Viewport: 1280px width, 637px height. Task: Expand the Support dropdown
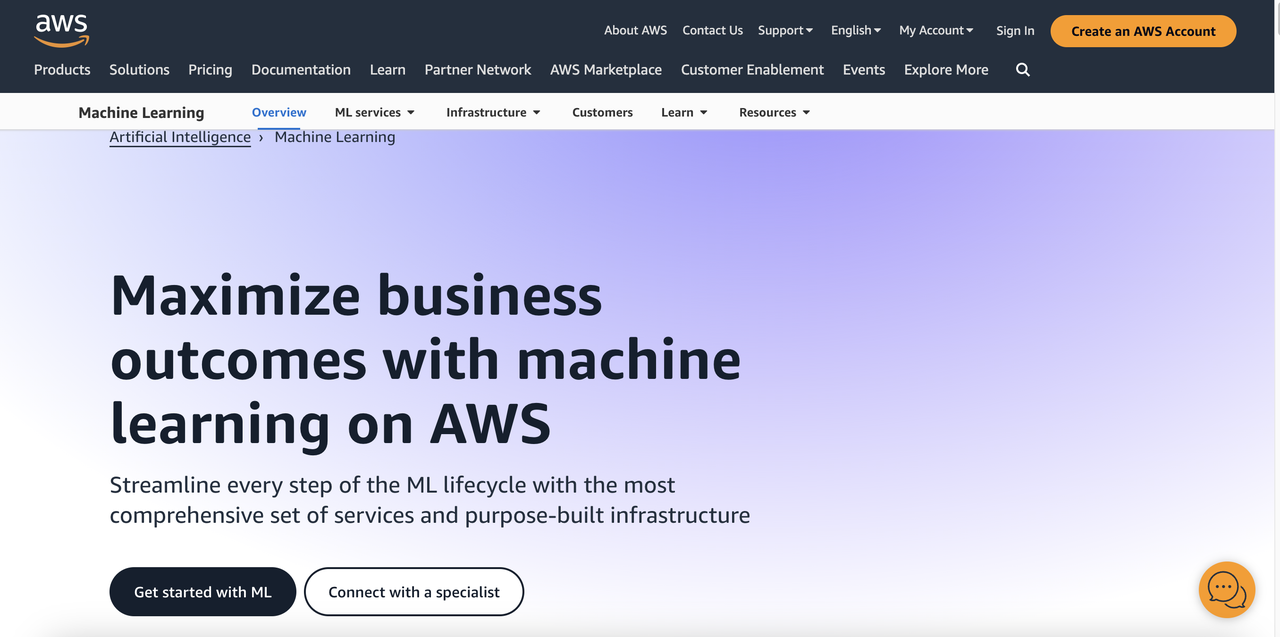(x=785, y=31)
